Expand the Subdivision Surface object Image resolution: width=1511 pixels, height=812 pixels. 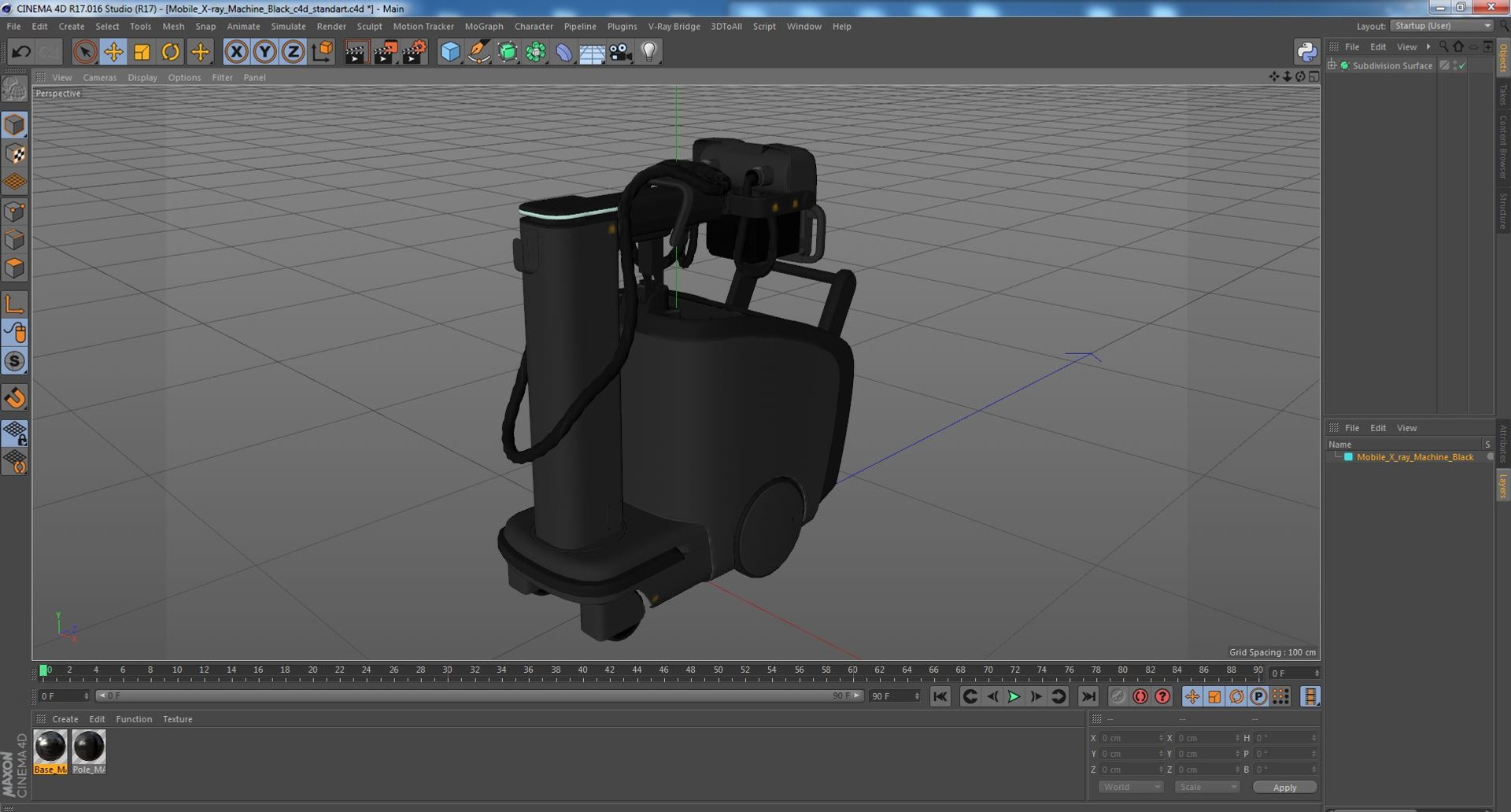pyautogui.click(x=1332, y=65)
